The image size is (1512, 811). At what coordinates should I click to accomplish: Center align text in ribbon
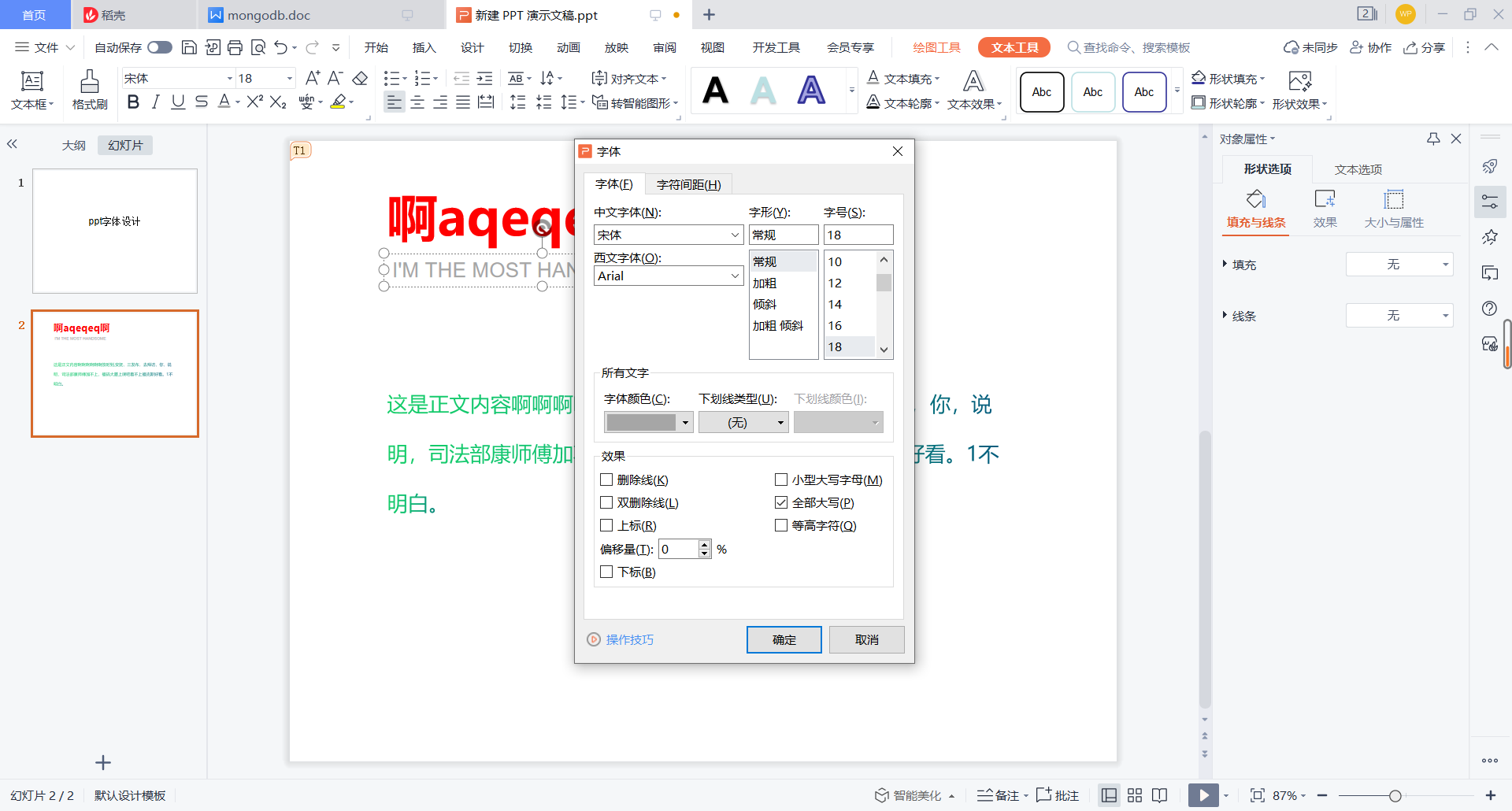click(x=417, y=102)
